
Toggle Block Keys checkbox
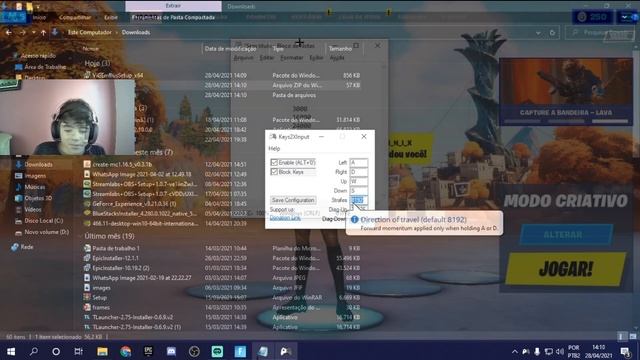click(x=274, y=172)
